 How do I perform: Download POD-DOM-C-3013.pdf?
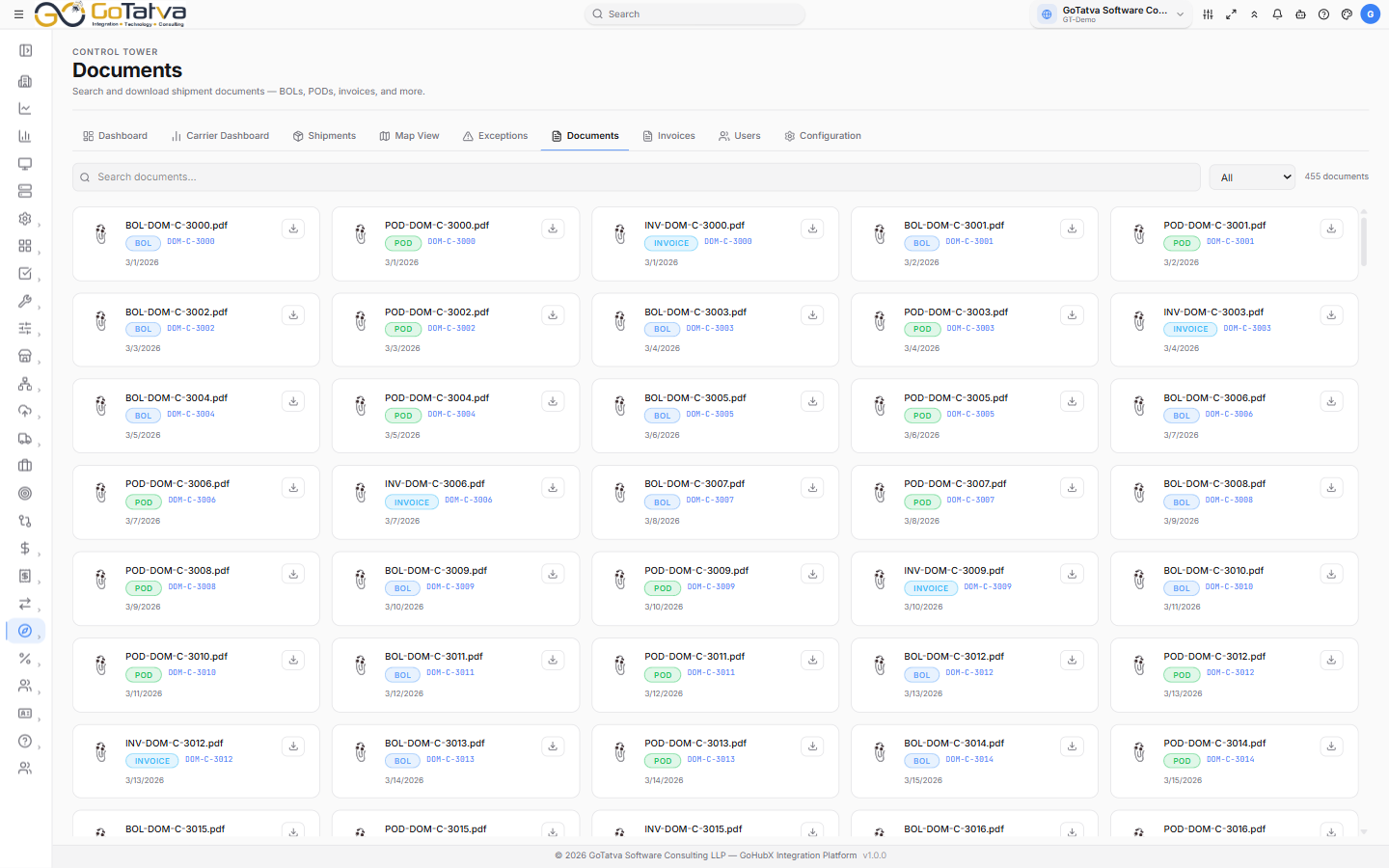tap(812, 746)
